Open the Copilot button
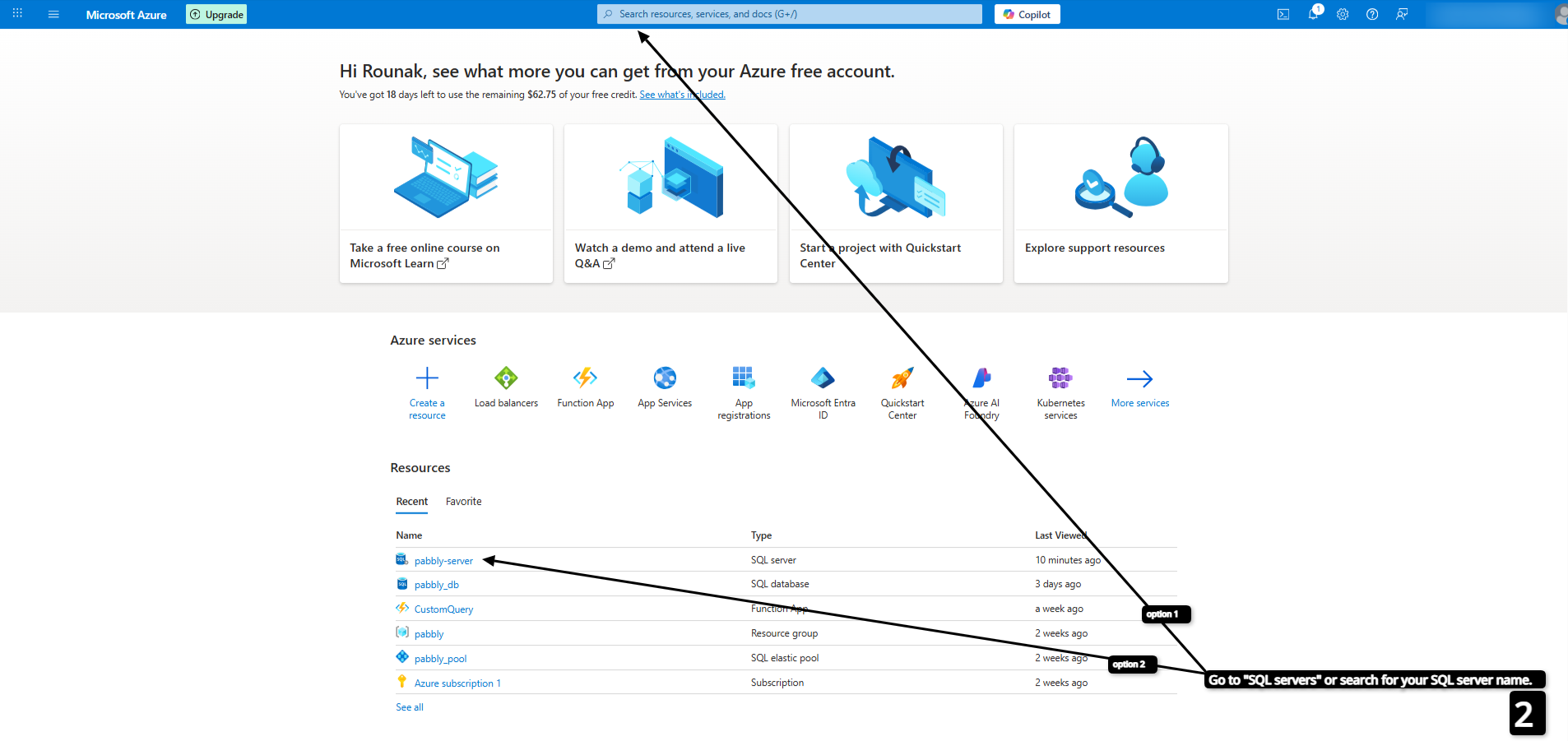The image size is (1568, 741). [x=1027, y=14]
